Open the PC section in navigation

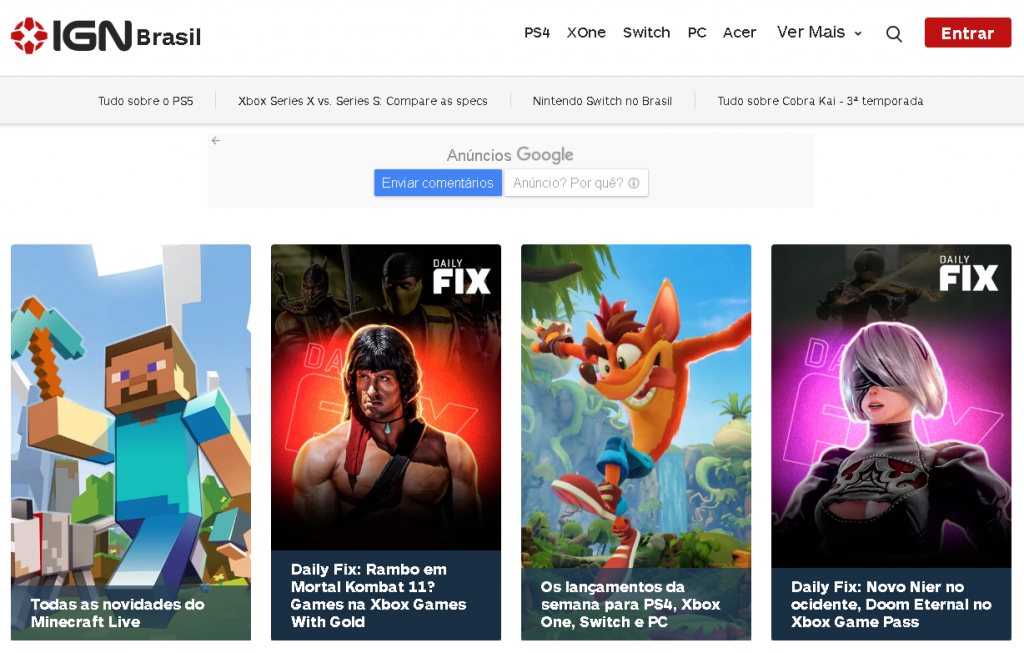tap(697, 33)
